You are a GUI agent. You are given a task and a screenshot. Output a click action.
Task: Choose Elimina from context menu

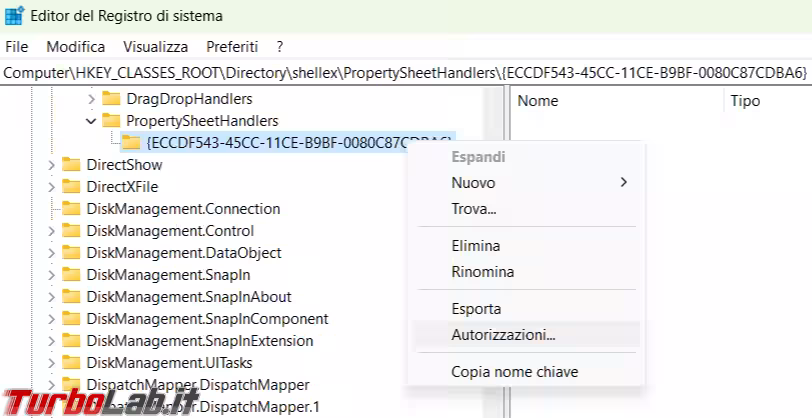(526, 246)
